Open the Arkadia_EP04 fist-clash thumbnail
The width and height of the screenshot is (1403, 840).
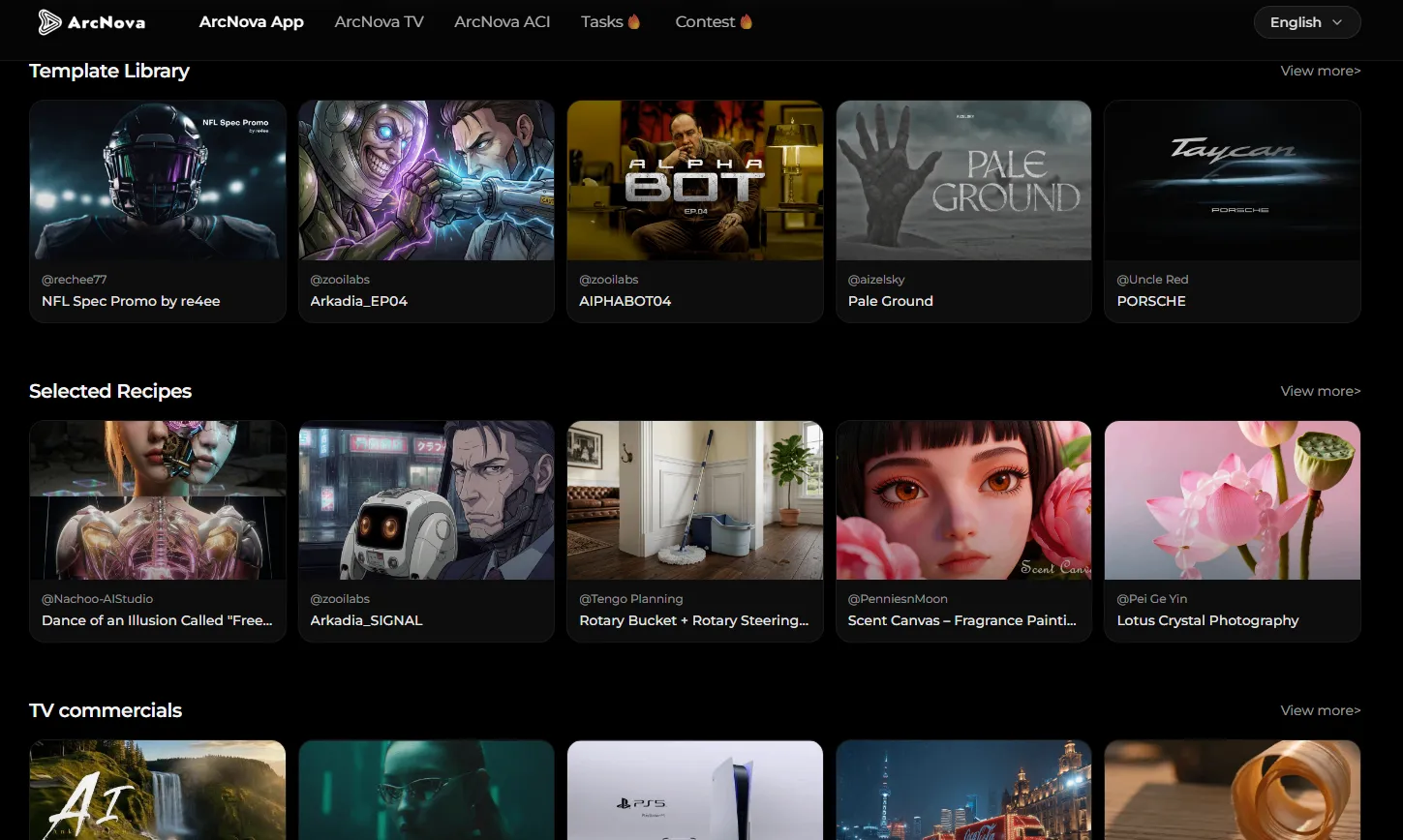pos(426,180)
